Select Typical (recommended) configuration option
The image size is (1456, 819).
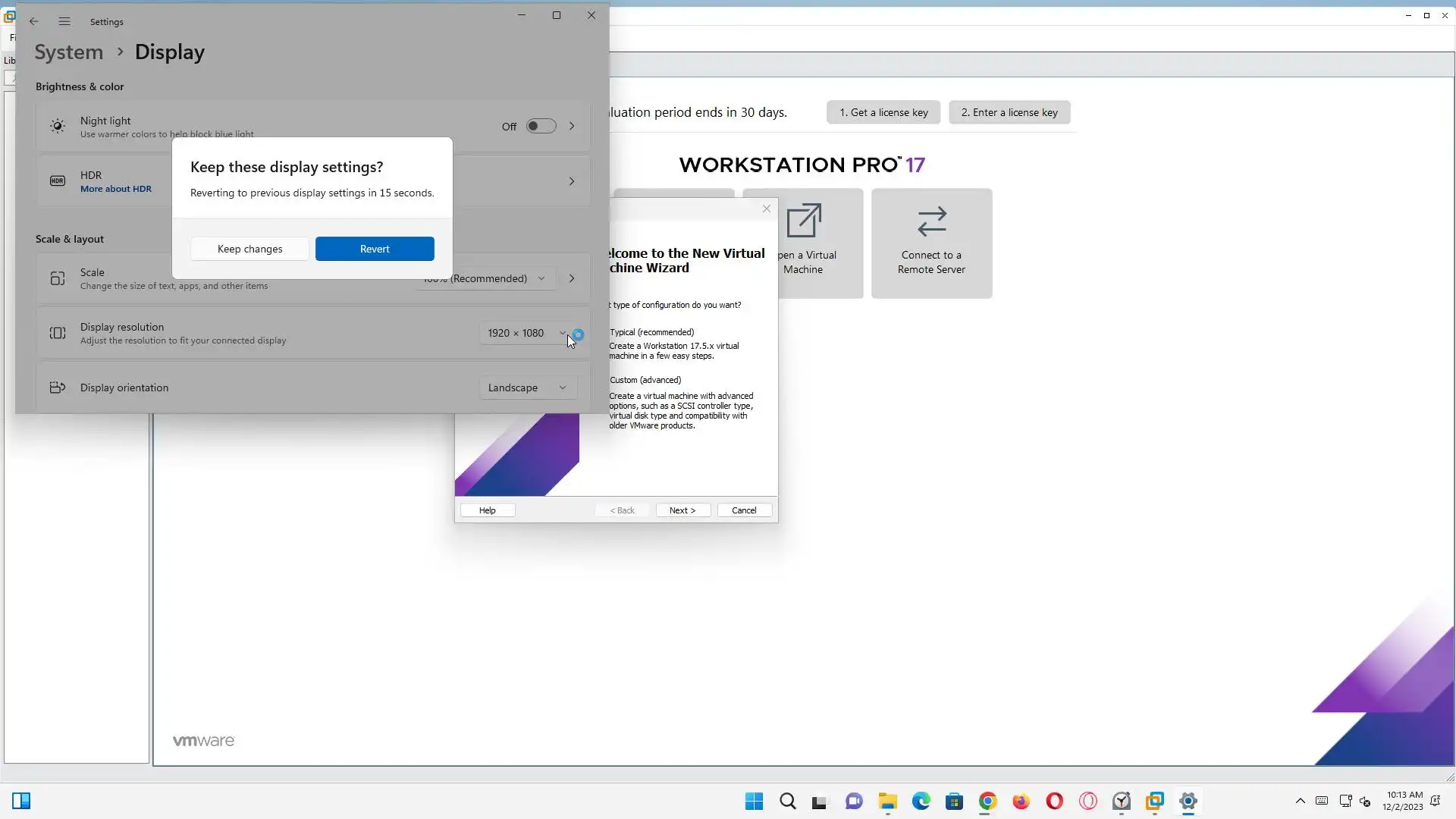pyautogui.click(x=651, y=332)
